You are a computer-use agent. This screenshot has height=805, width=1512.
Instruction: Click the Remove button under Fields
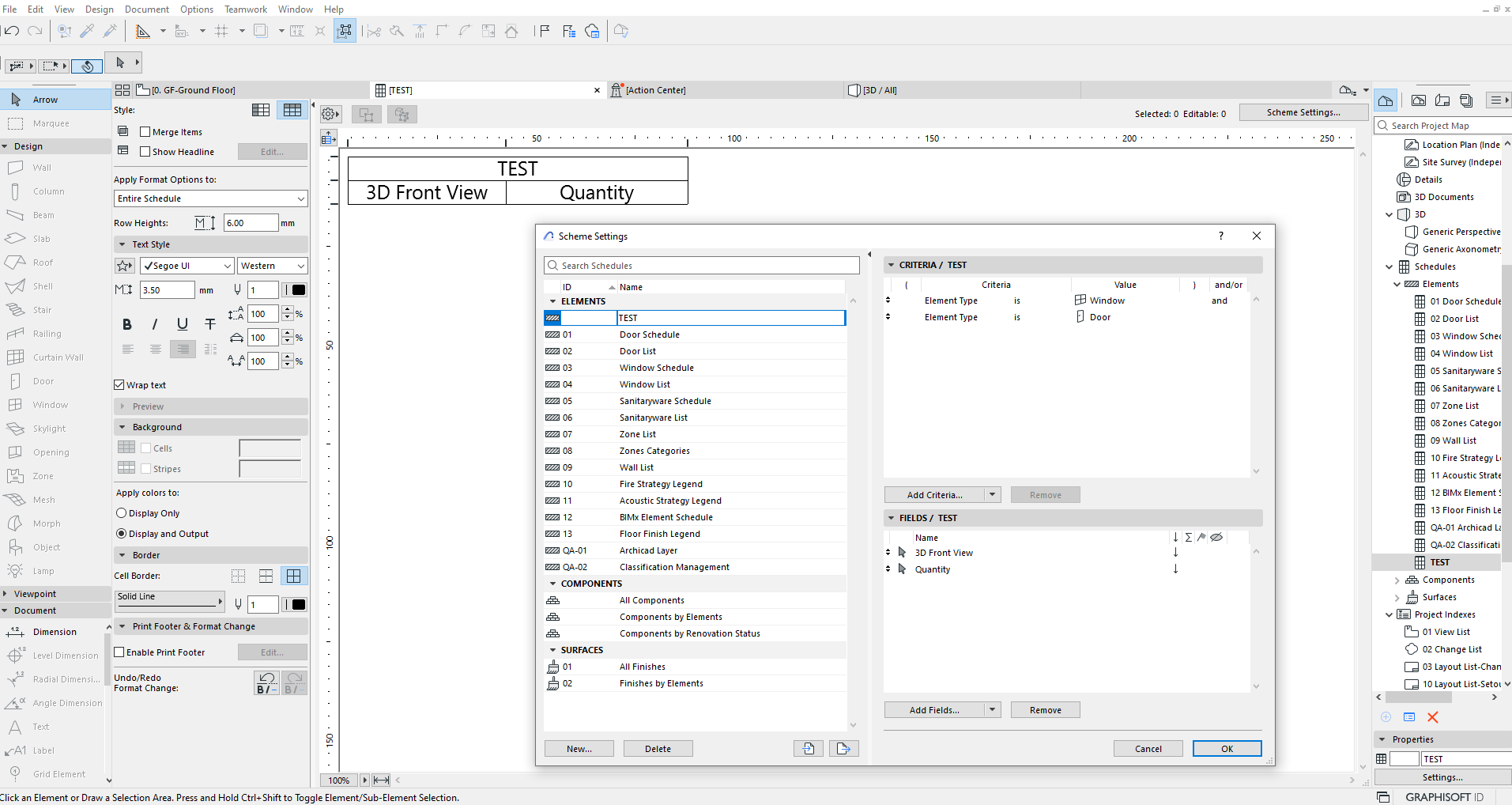(x=1046, y=710)
